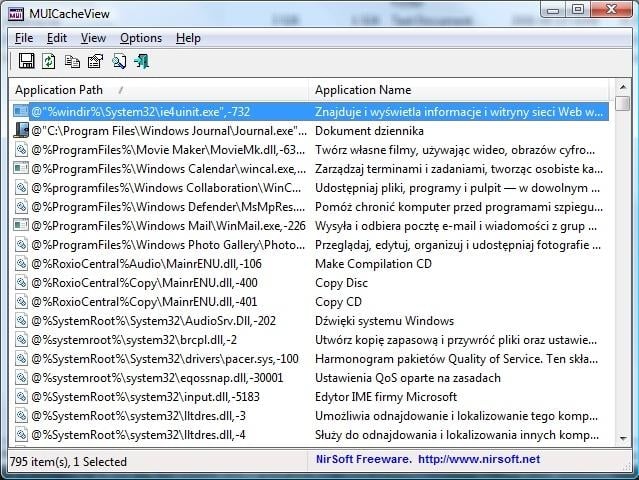Click the icon of the lltdres.dll,-3 row
Screen dimensions: 639x480
click(x=21, y=416)
